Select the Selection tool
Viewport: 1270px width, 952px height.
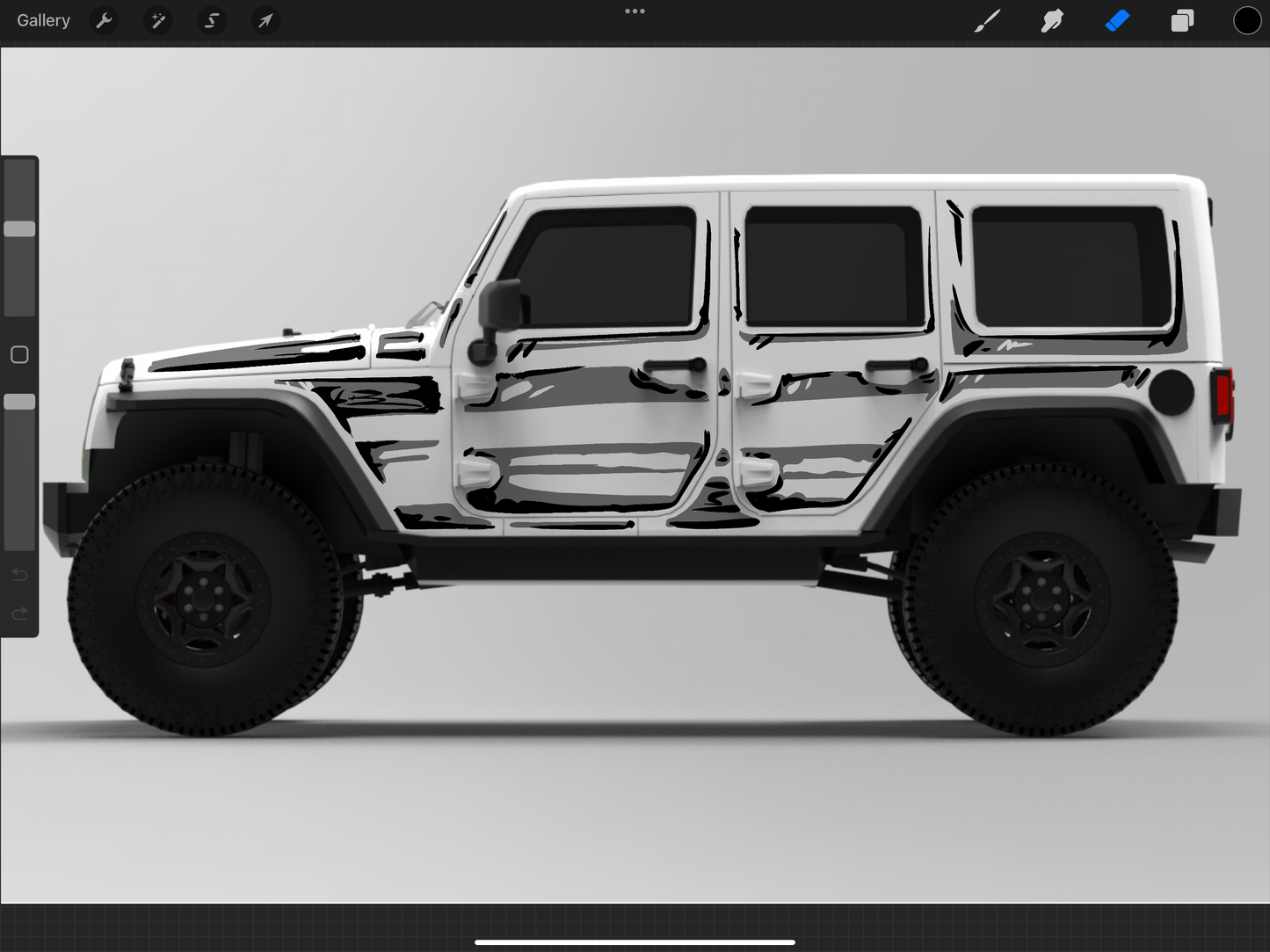click(x=211, y=20)
